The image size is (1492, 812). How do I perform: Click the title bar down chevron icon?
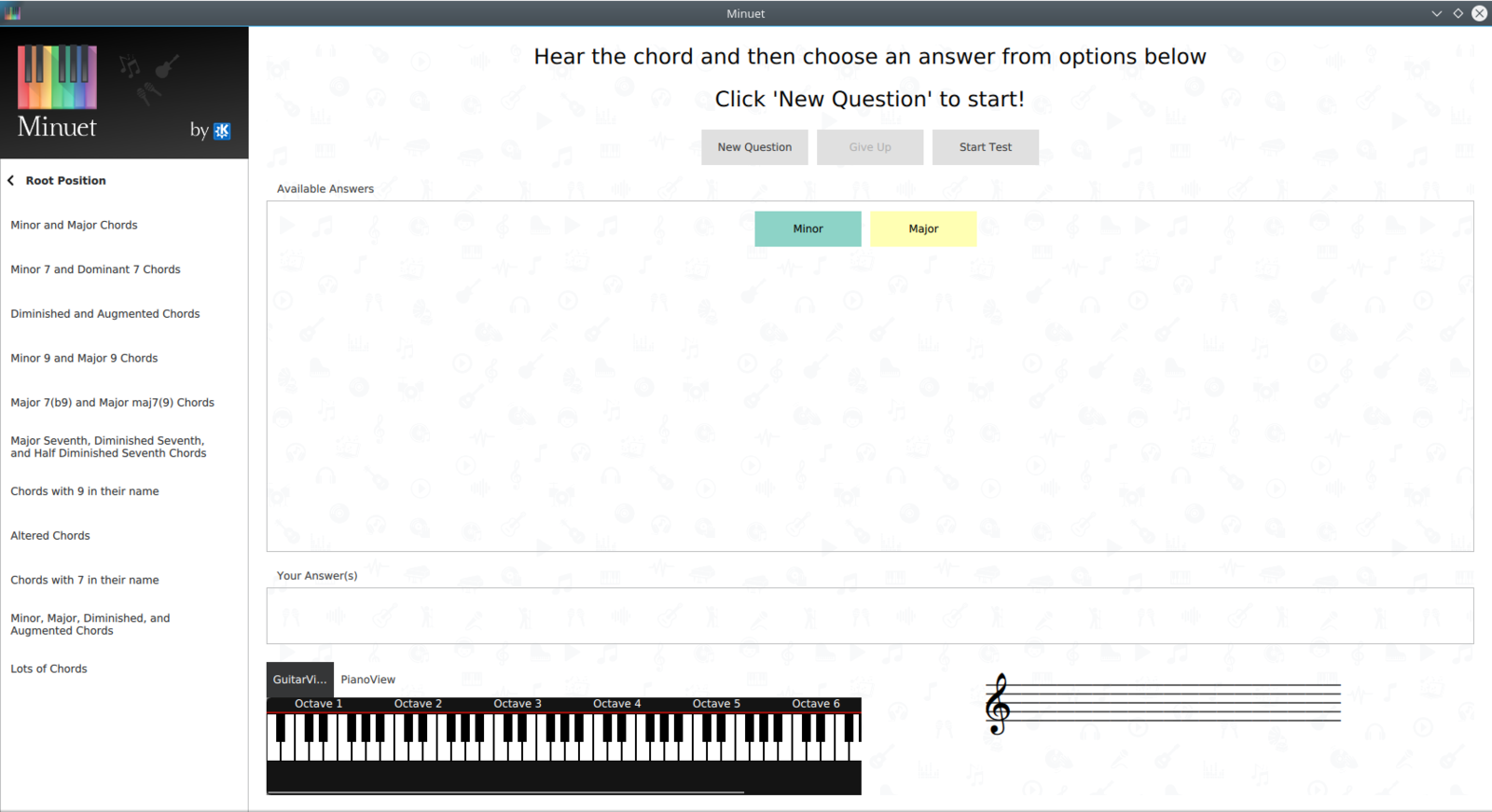click(x=1436, y=13)
